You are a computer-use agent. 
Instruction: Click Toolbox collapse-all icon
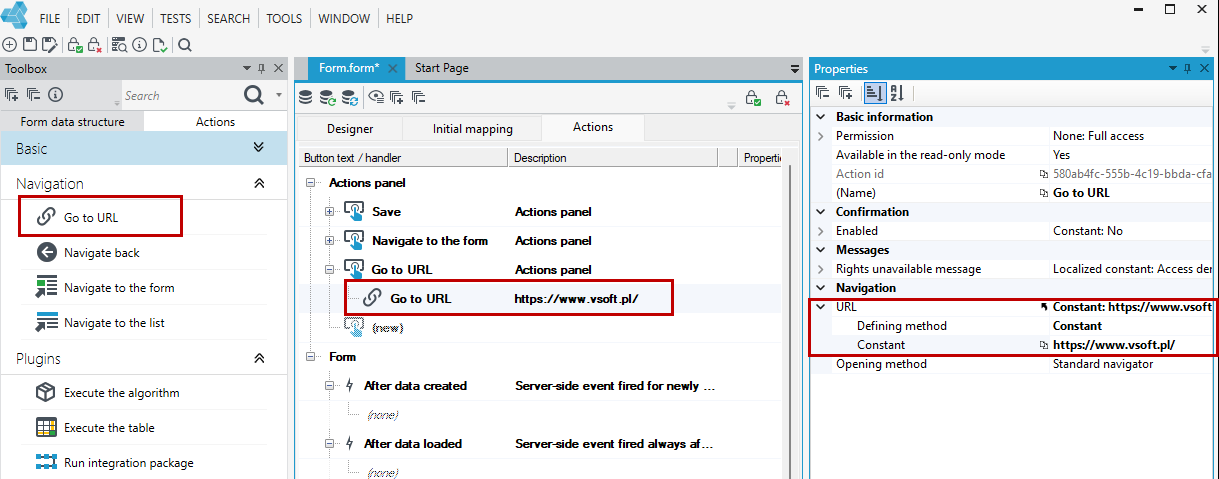33,95
